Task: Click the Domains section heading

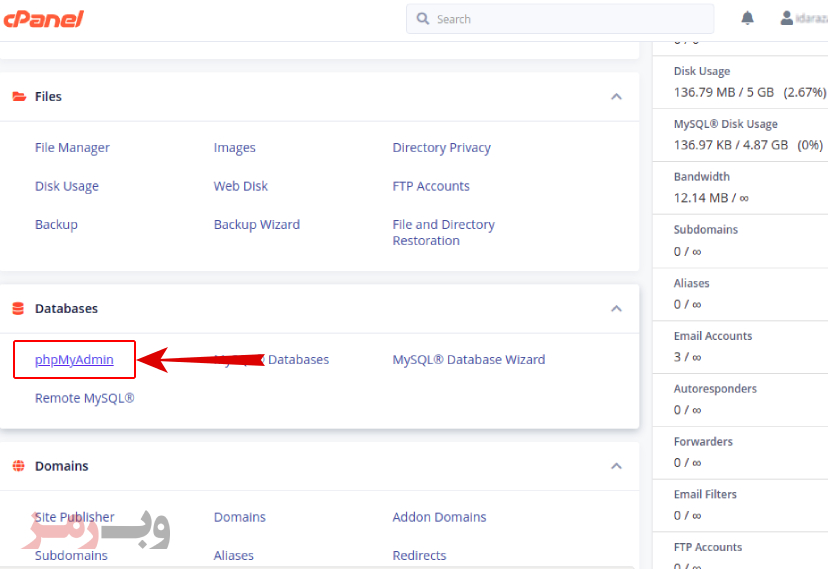Action: (61, 466)
